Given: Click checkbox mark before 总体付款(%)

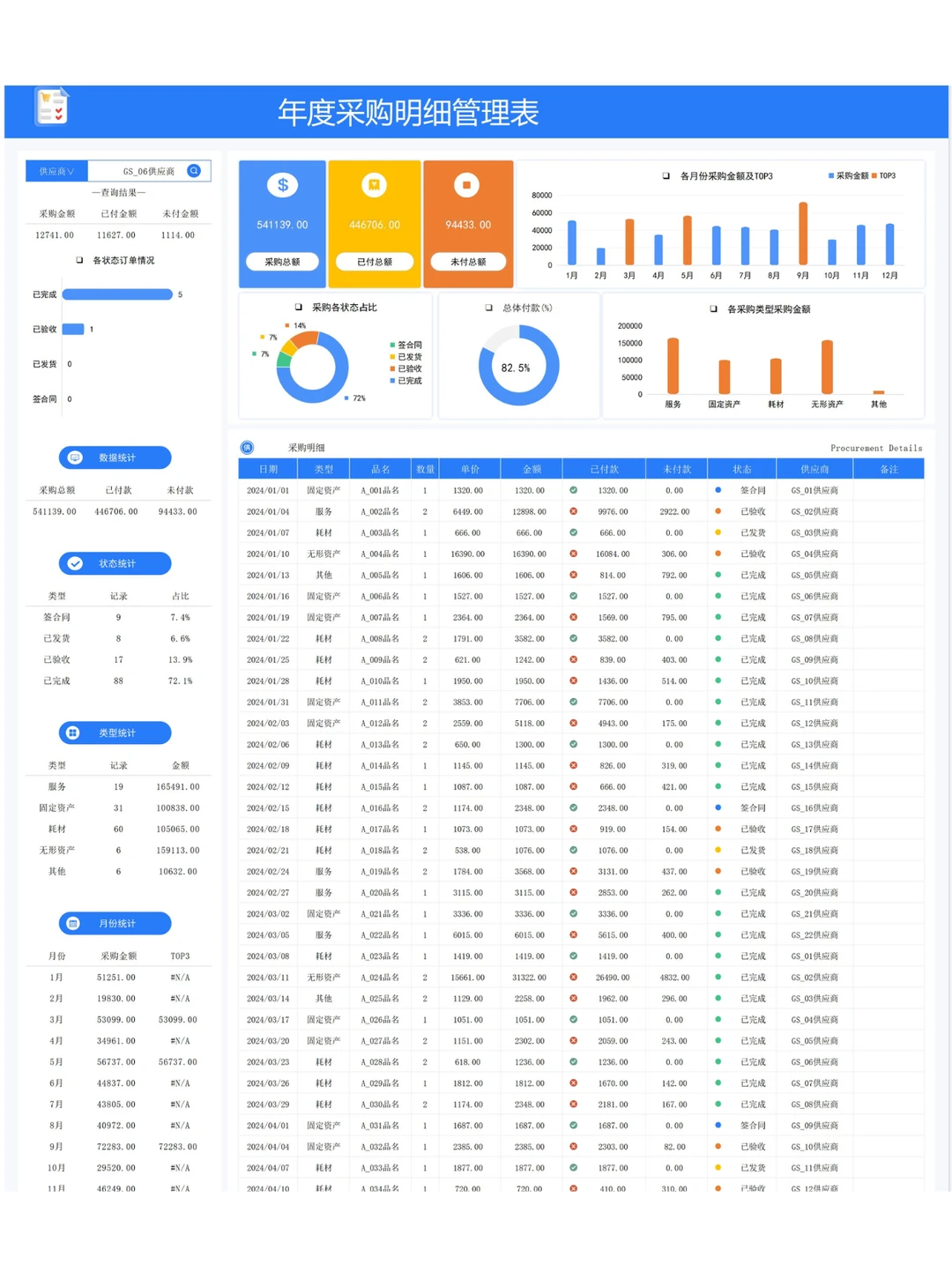Looking at the screenshot, I should pos(488,308).
